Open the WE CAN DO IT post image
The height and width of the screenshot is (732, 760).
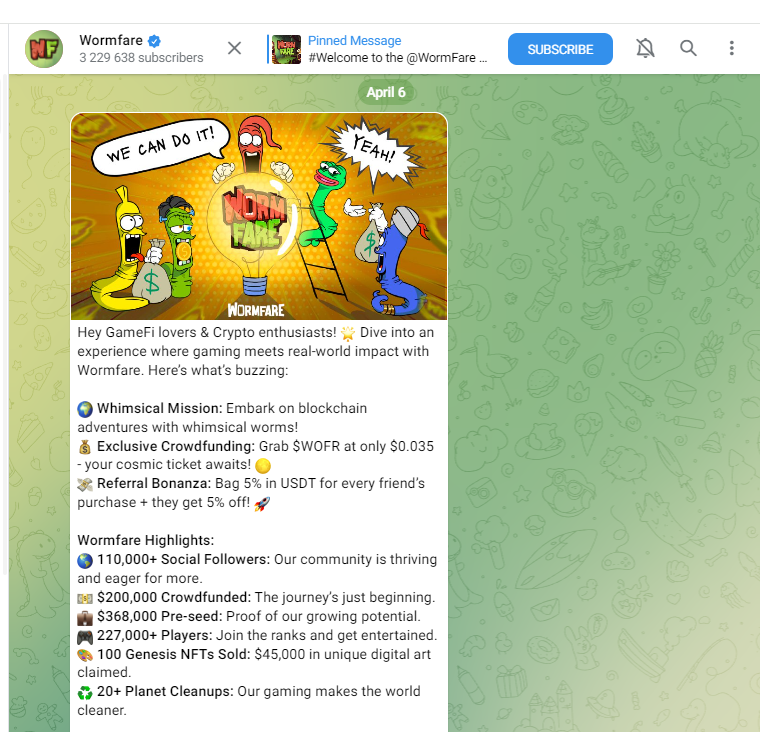[x=259, y=216]
